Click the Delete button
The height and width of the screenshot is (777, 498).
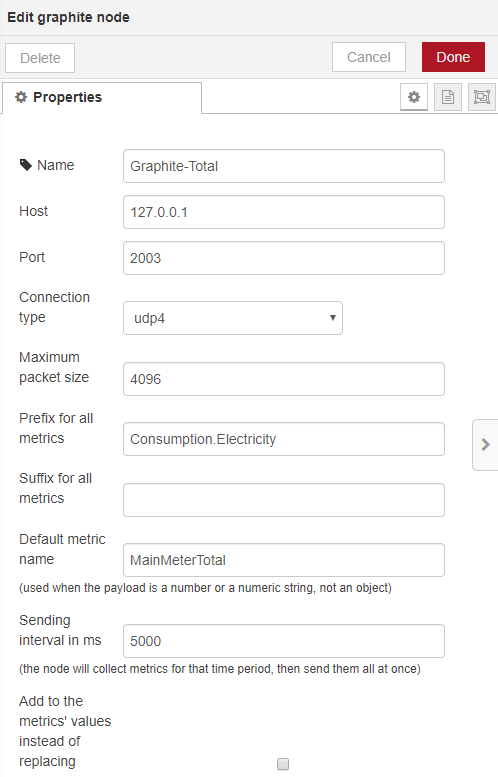40,58
